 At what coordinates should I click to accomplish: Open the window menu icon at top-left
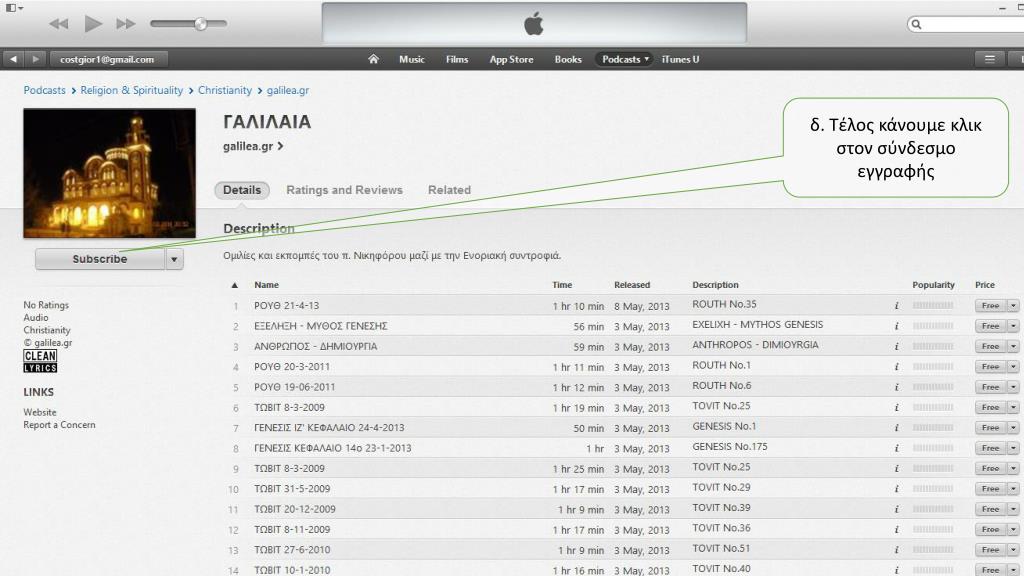[14, 8]
